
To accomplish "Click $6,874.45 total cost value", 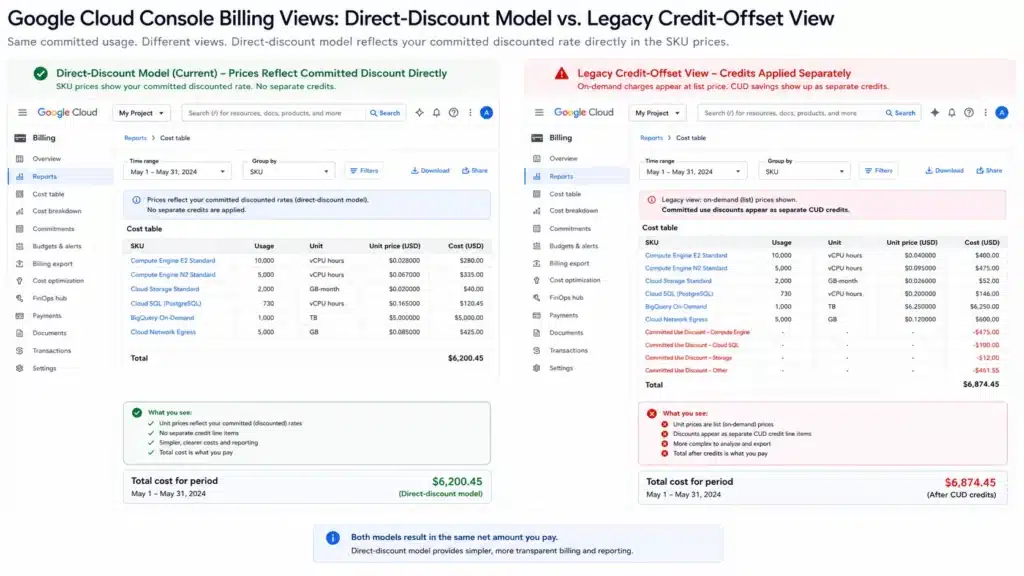I will coord(970,483).
